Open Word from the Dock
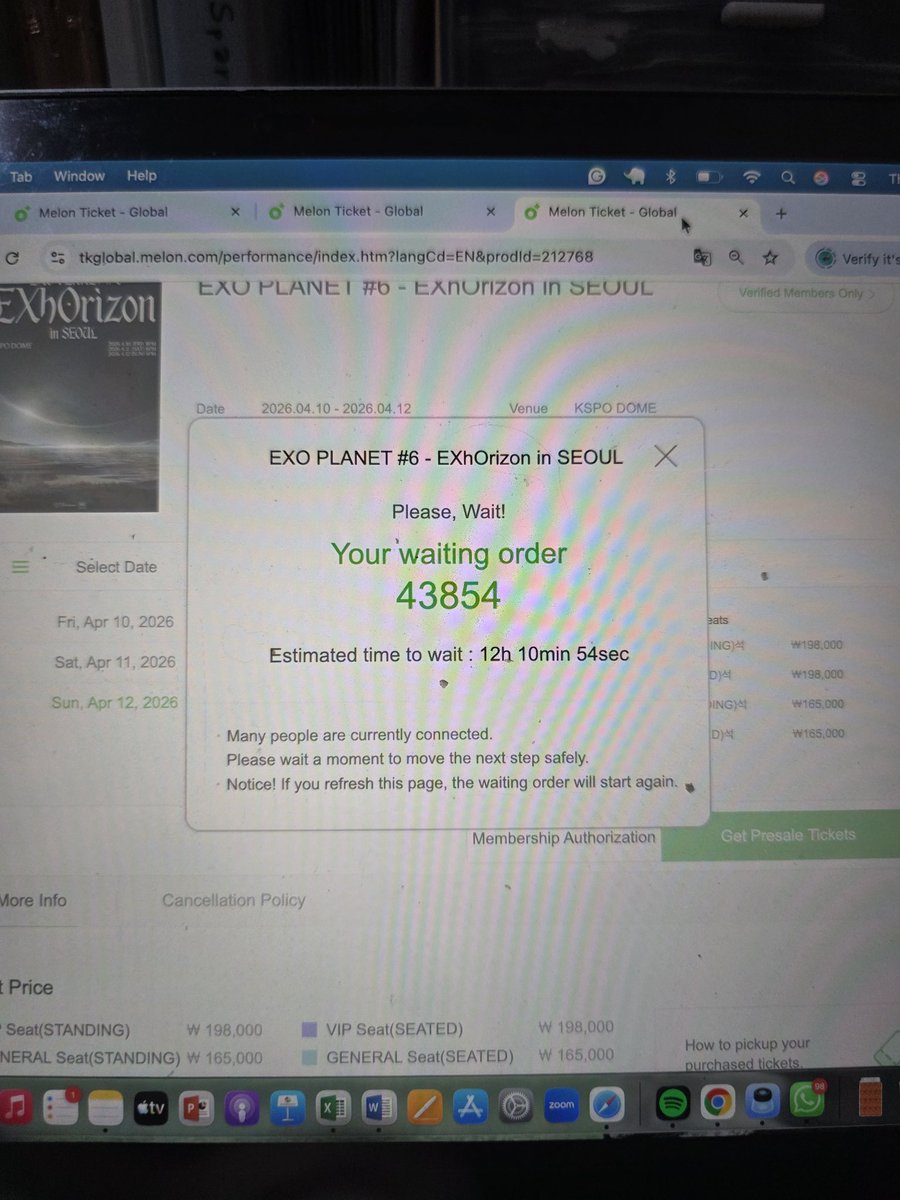The height and width of the screenshot is (1200, 900). [379, 1107]
